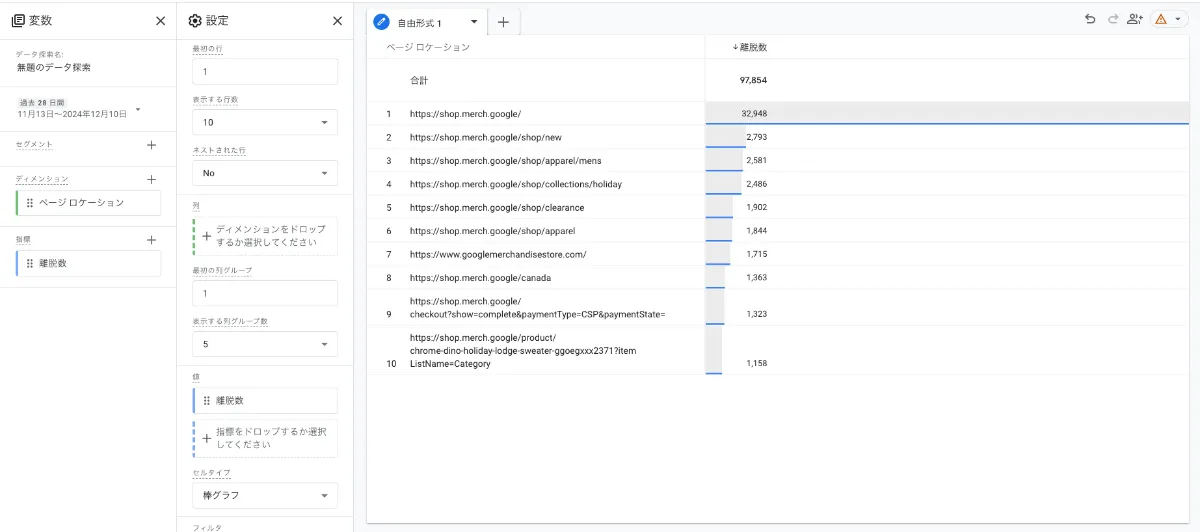The height and width of the screenshot is (532, 1200).
Task: Close the 変数 panel
Action: coord(161,20)
